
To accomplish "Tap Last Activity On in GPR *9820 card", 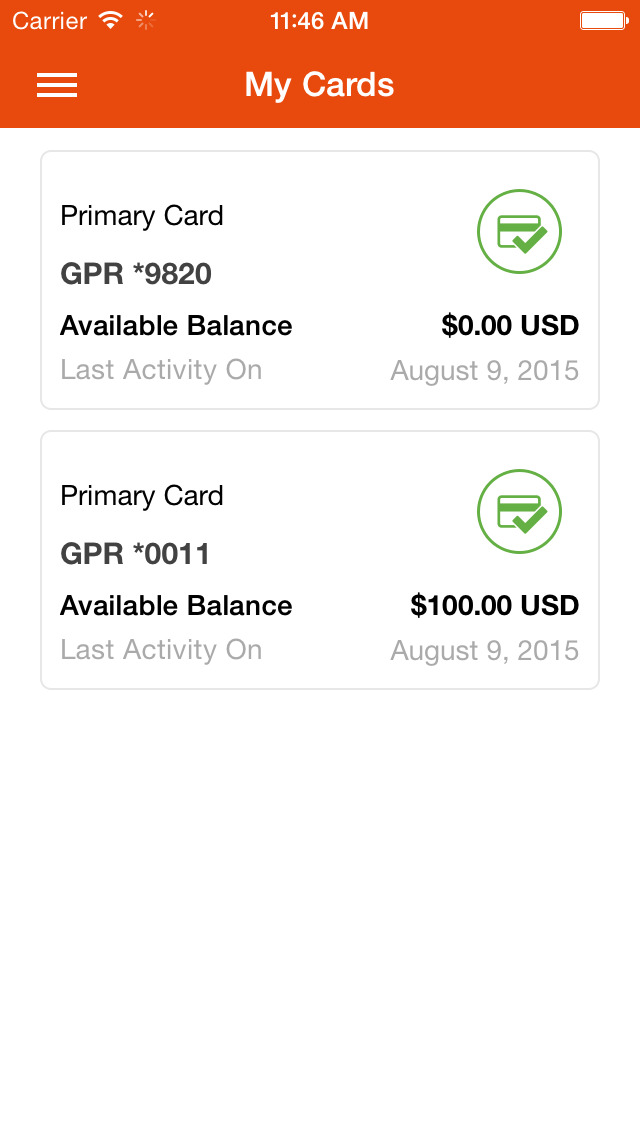I will point(161,370).
